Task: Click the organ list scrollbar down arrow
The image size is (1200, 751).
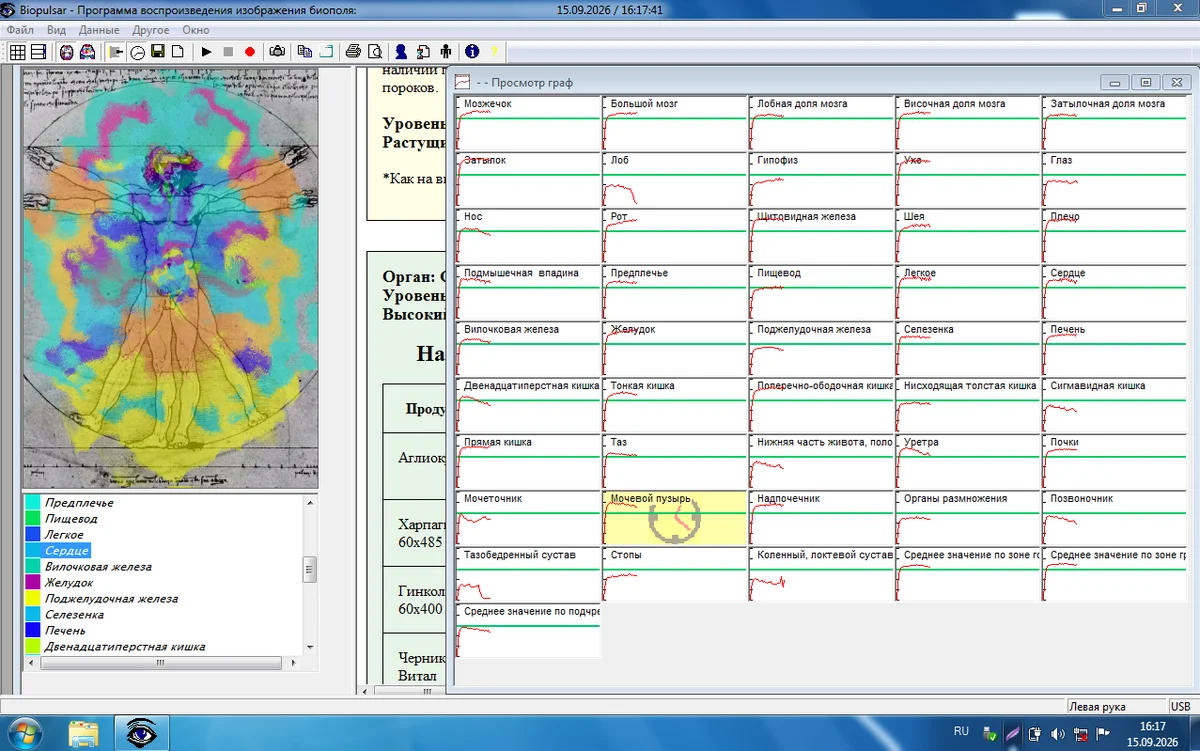Action: click(x=310, y=646)
